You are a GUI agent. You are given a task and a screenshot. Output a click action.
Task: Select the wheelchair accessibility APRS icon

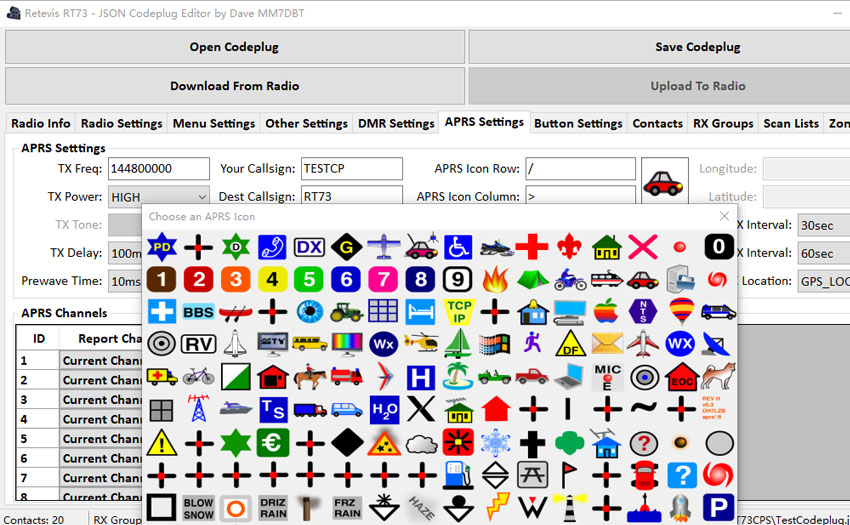[x=458, y=246]
